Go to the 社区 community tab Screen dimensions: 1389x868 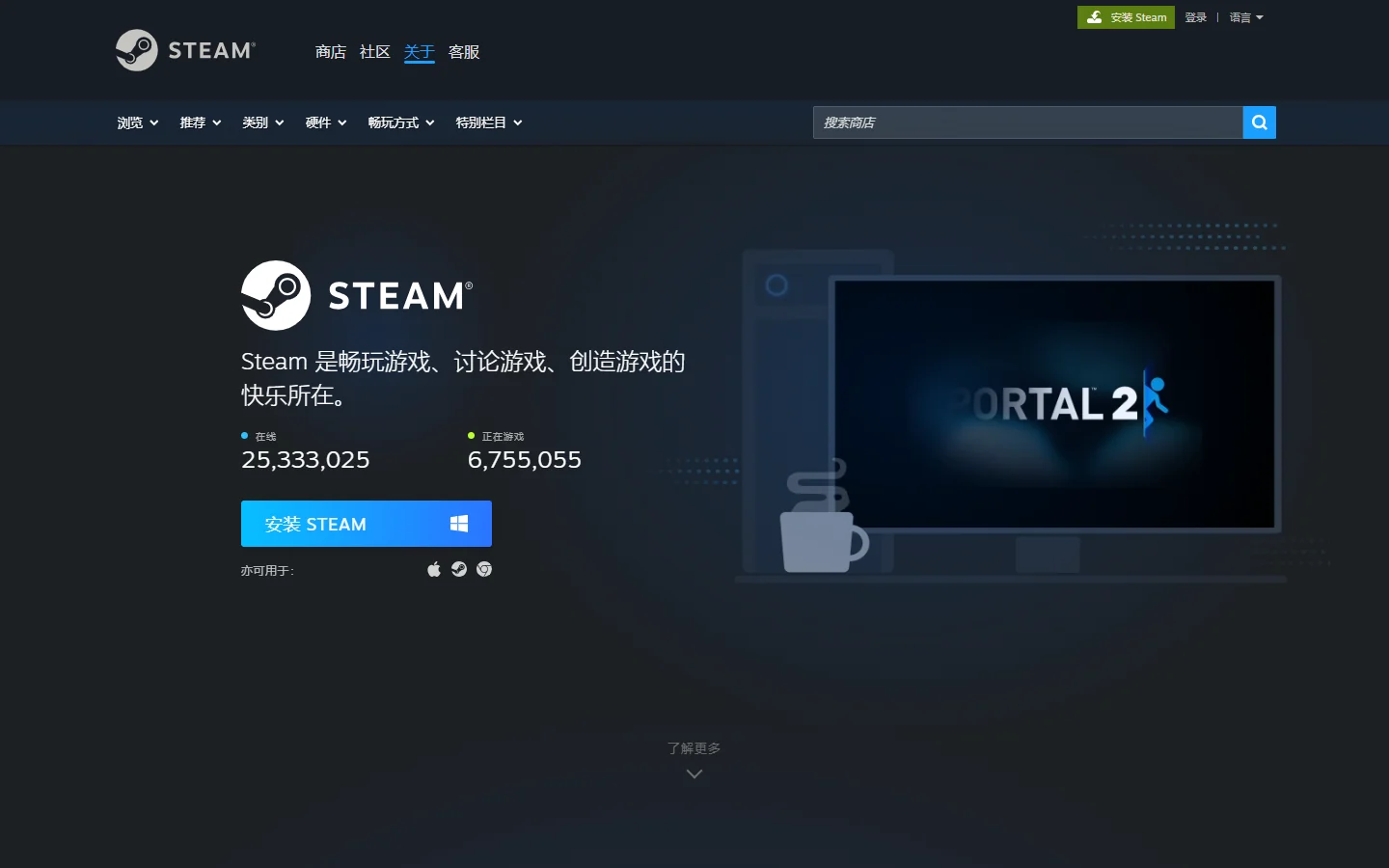click(375, 52)
